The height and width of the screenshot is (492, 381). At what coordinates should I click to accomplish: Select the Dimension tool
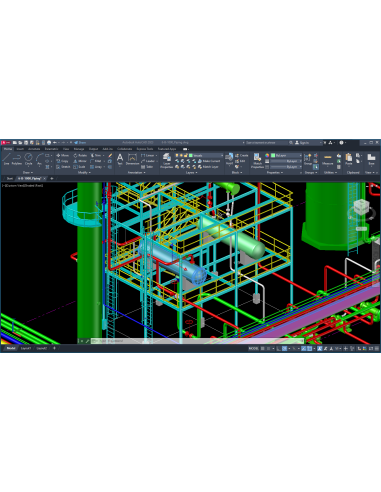pyautogui.click(x=132, y=159)
